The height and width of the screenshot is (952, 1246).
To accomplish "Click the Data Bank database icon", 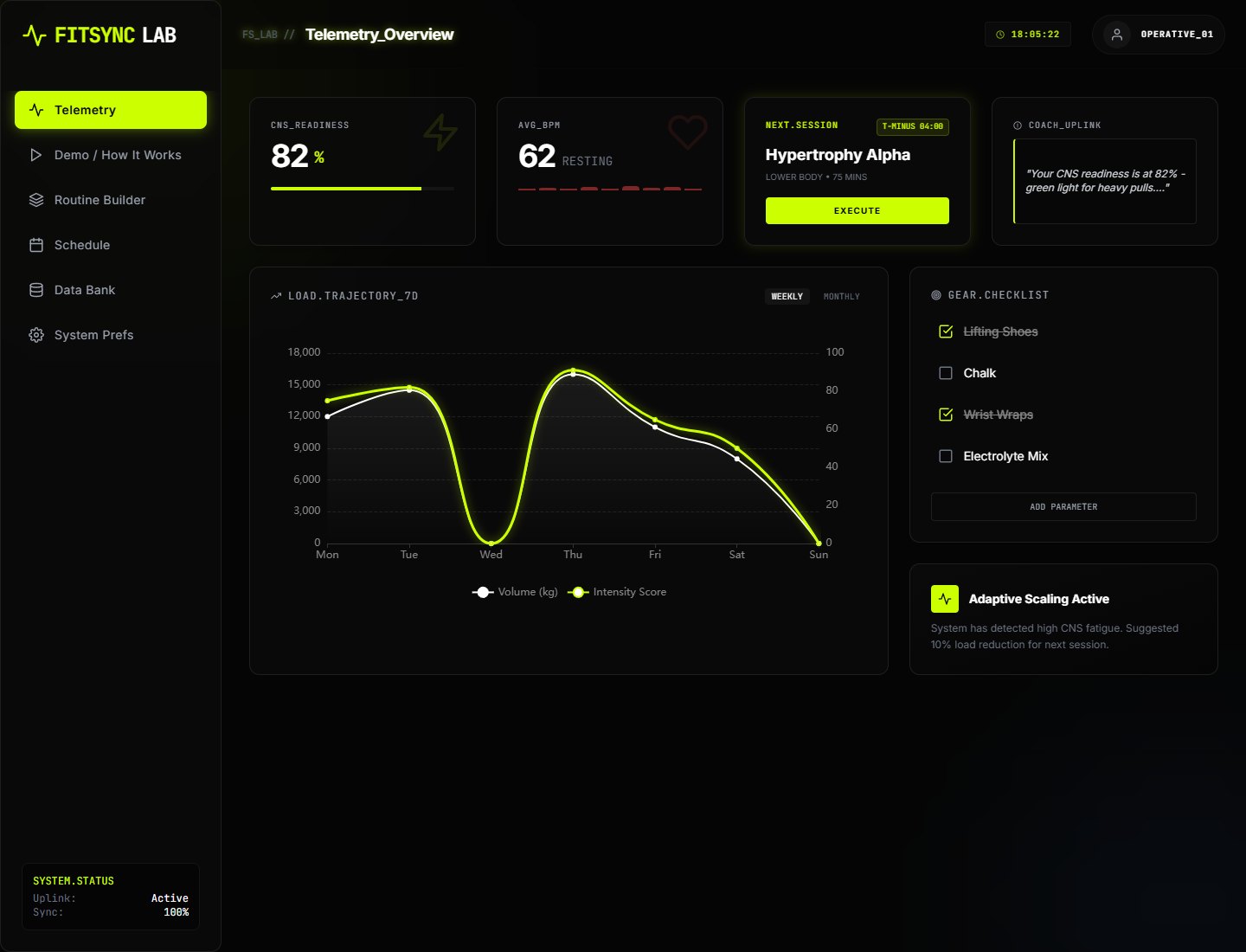I will click(36, 290).
